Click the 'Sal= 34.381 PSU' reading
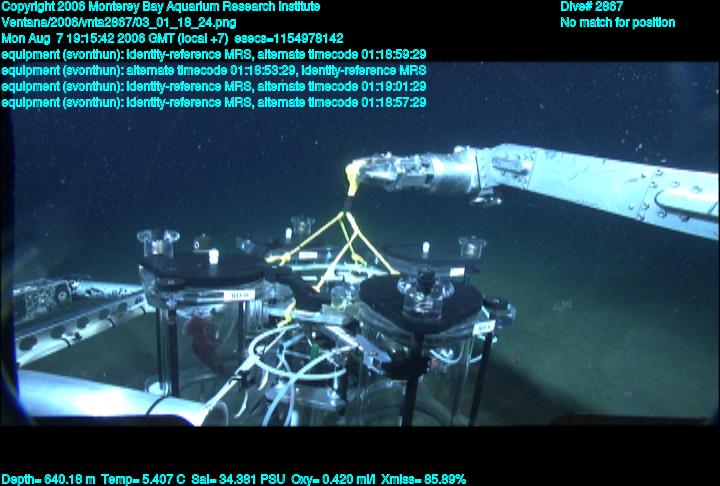 pyautogui.click(x=238, y=480)
